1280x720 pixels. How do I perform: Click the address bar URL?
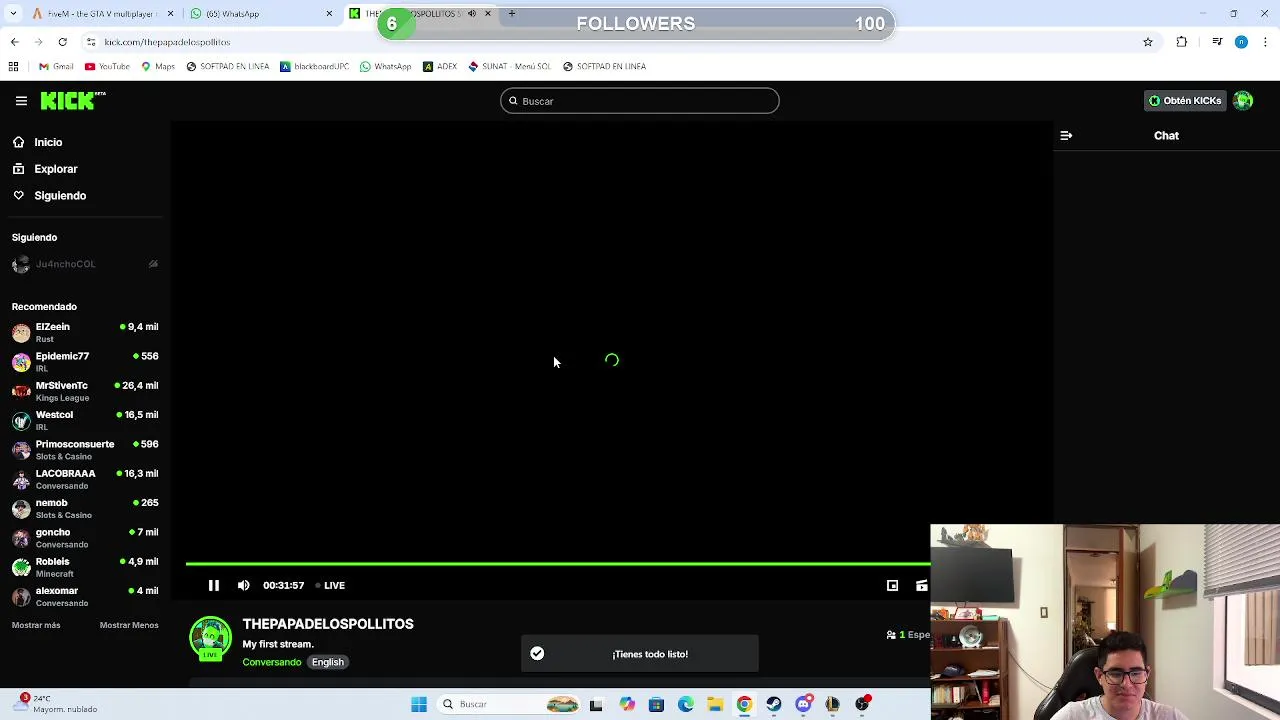(167, 42)
